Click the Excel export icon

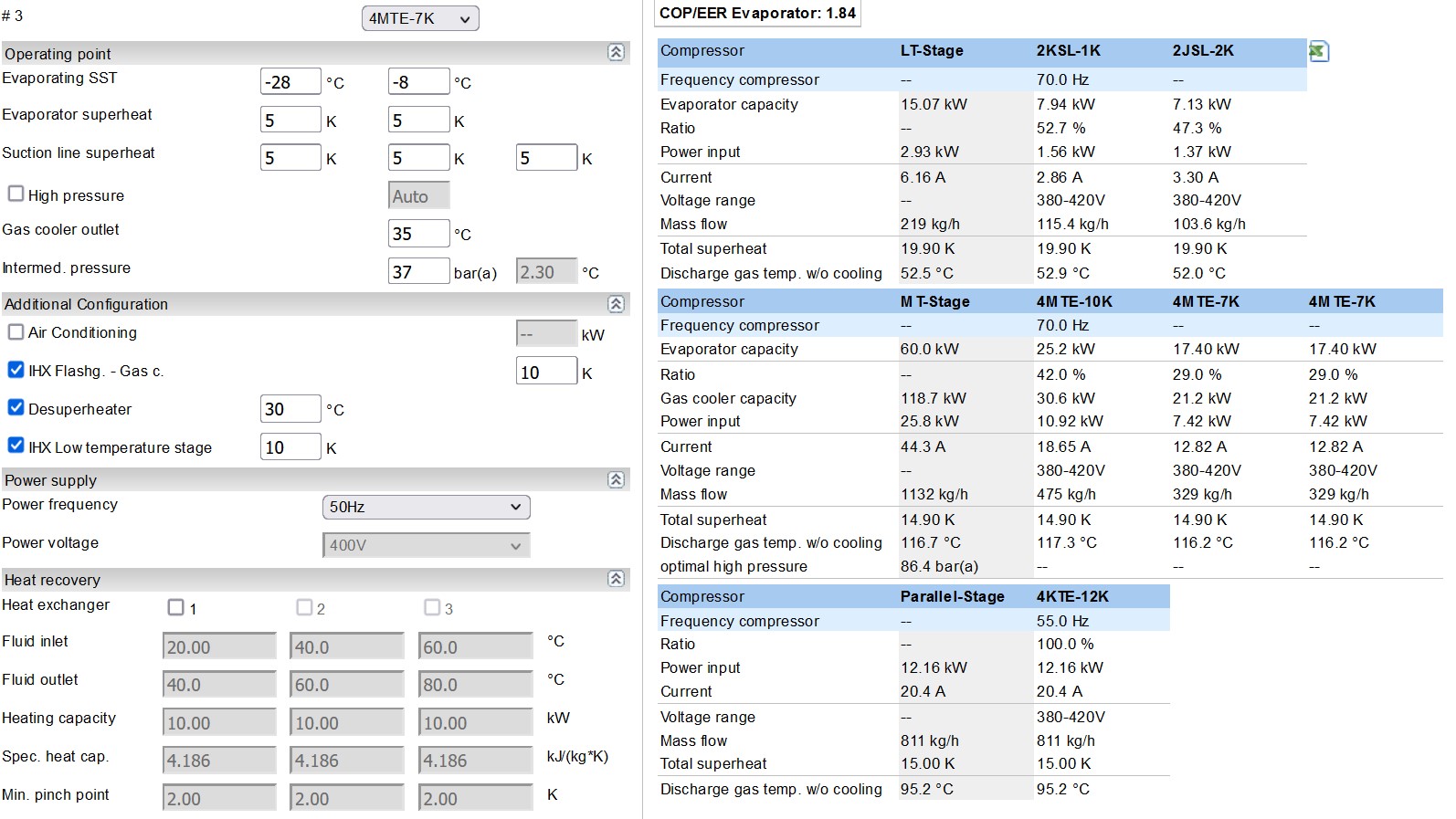[1317, 51]
